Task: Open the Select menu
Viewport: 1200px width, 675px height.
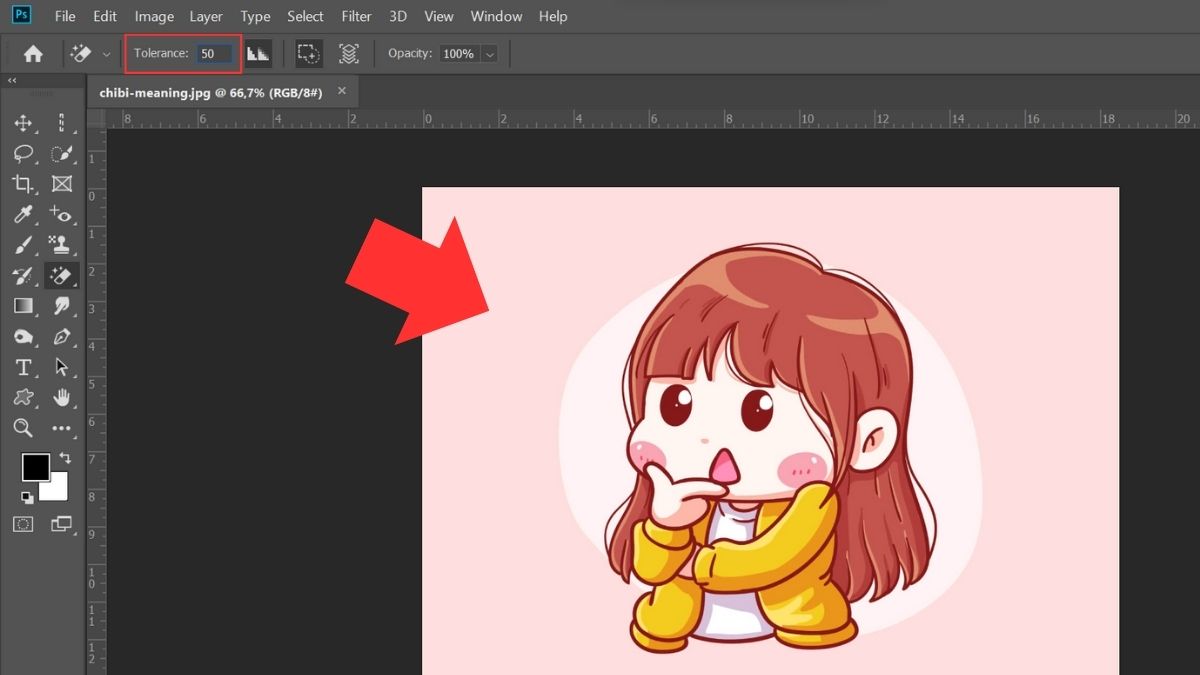Action: 305,16
